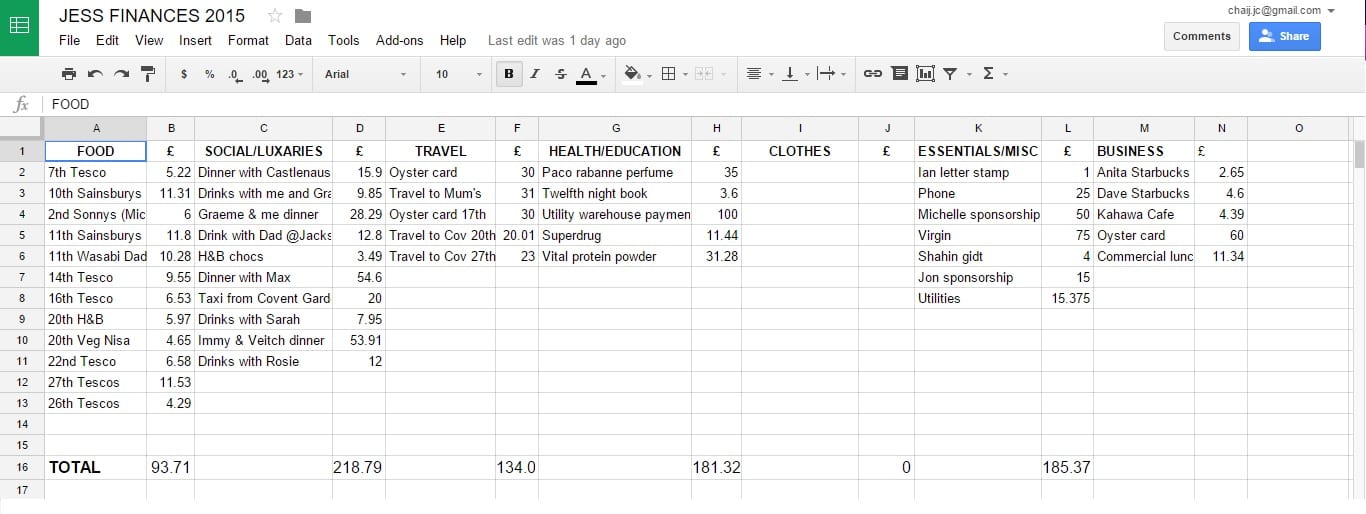
Task: Insert a comment using the toolbar icon
Action: click(x=899, y=74)
